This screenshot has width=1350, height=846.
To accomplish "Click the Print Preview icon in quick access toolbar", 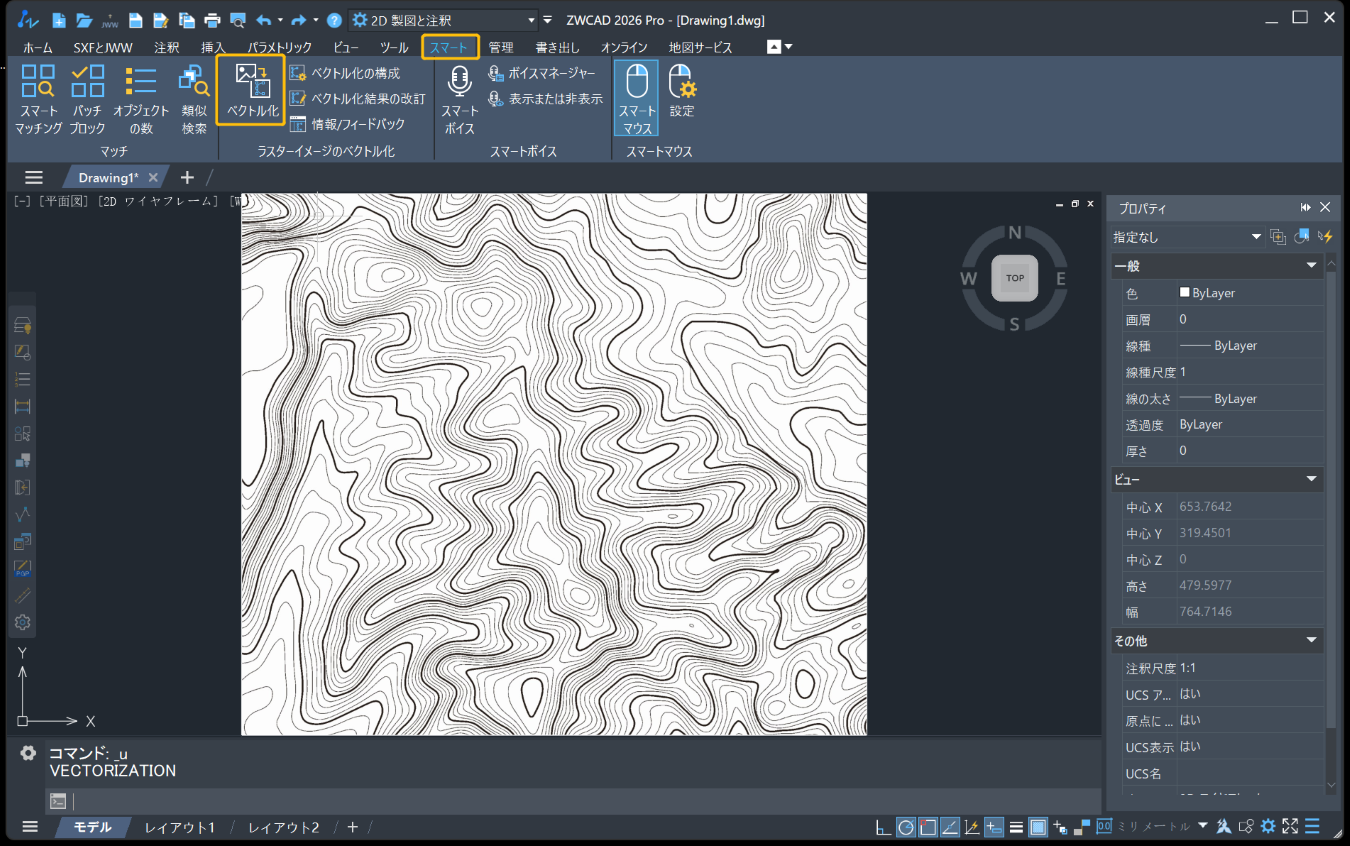I will pyautogui.click(x=237, y=20).
